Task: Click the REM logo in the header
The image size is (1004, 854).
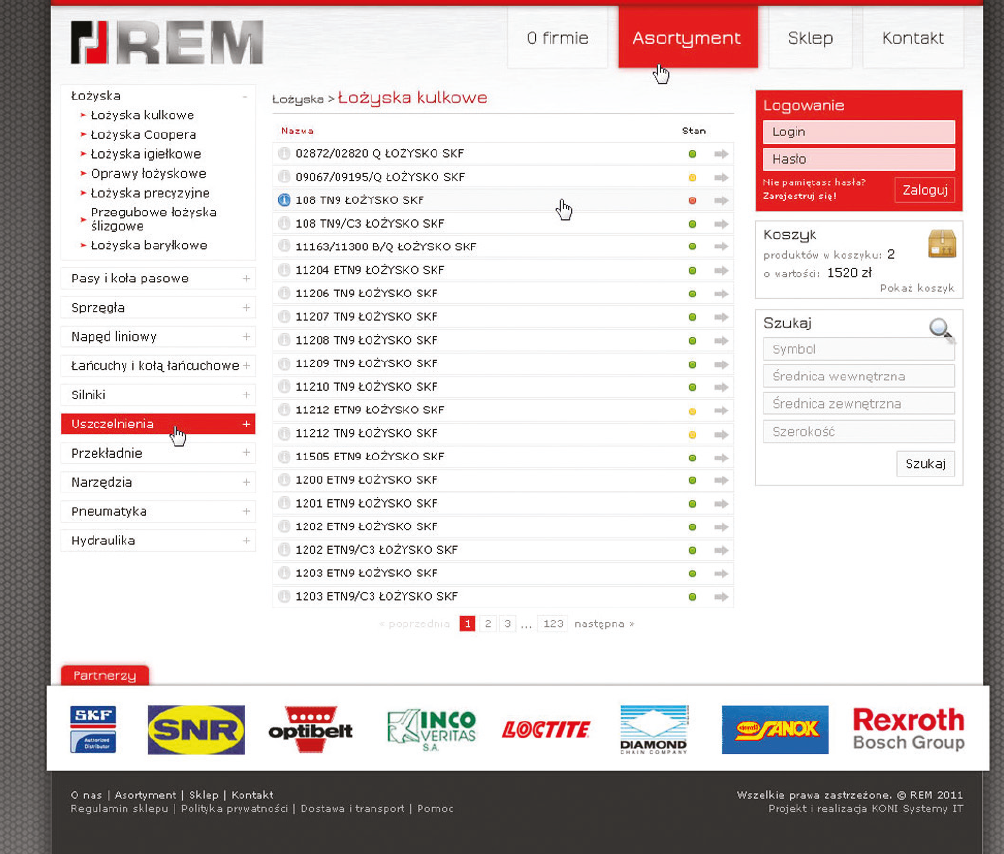Action: (x=167, y=42)
